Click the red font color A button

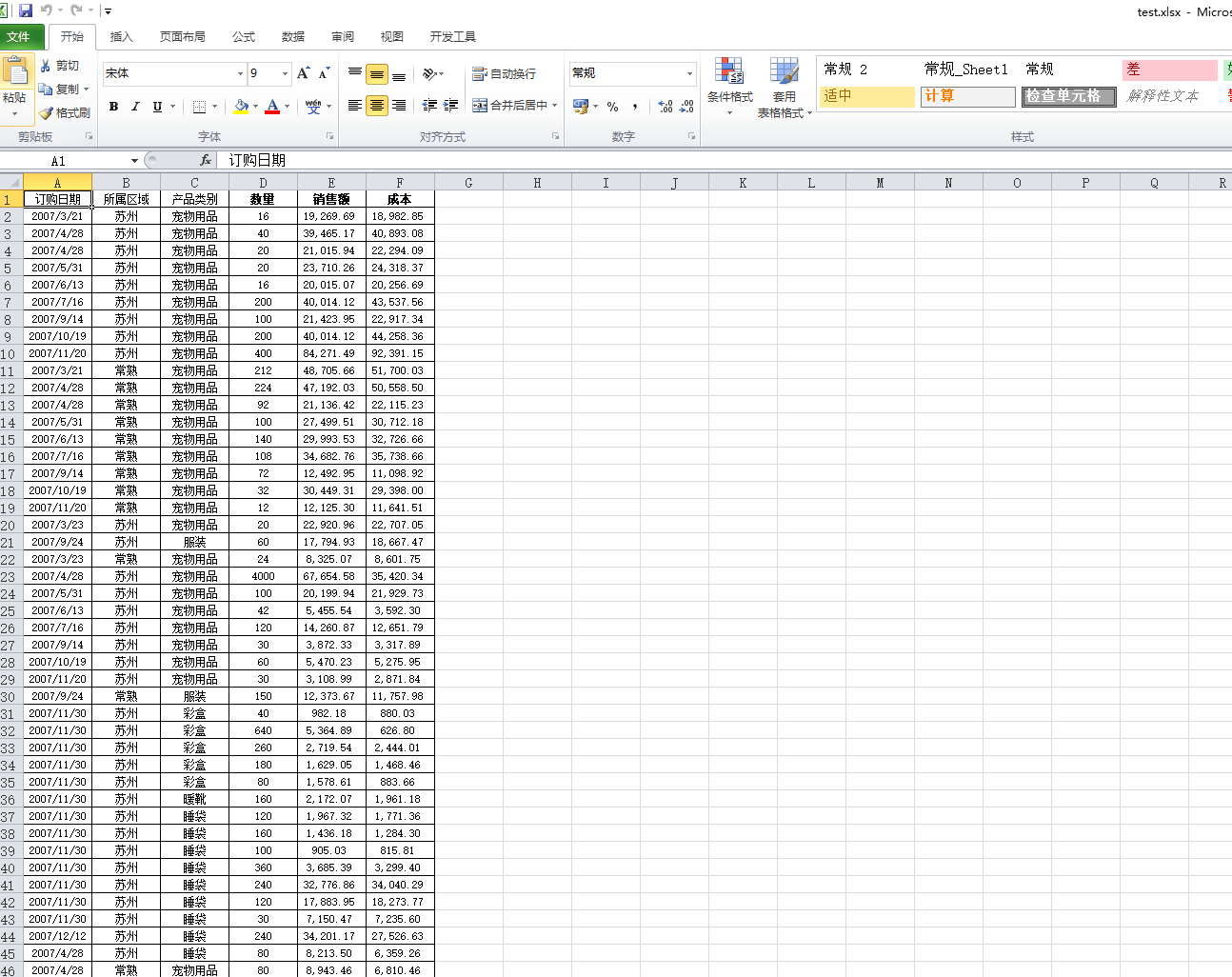(272, 107)
